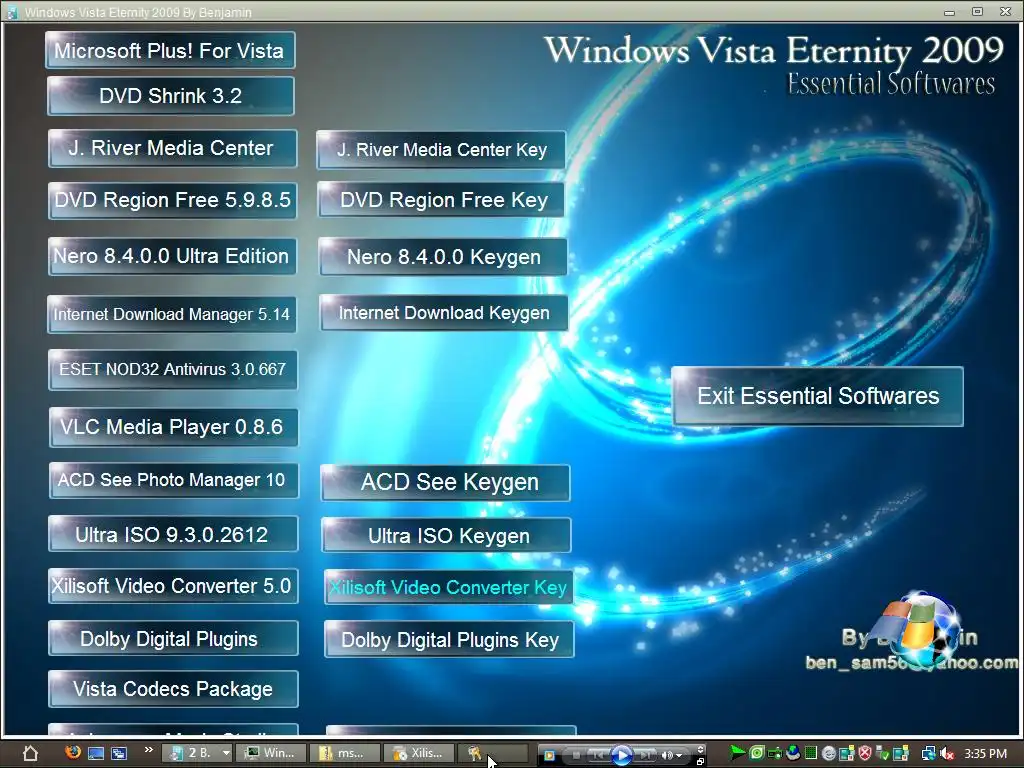Click the 3:35 PM clock
The width and height of the screenshot is (1024, 768).
click(985, 754)
